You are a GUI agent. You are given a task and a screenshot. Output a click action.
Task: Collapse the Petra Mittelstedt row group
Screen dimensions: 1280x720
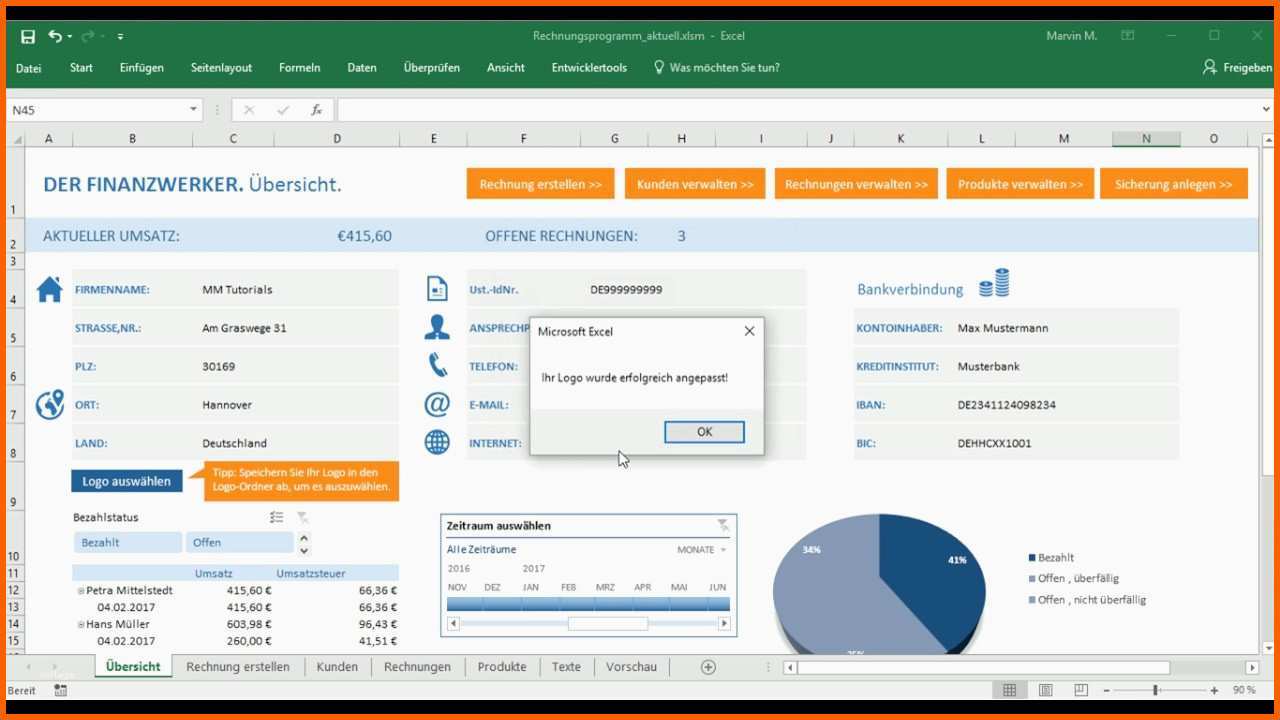coord(81,590)
